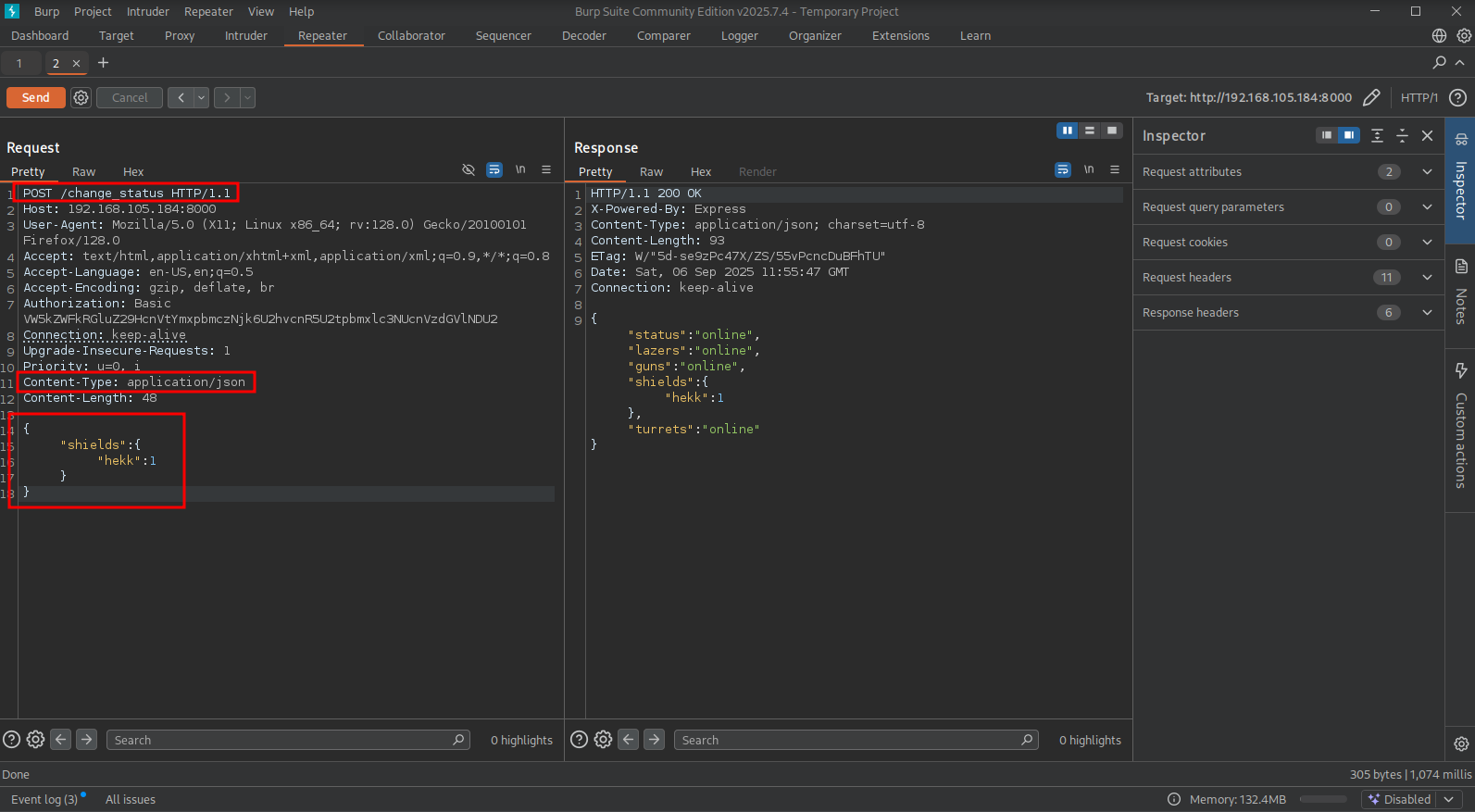Switch to the Intruder tab
Viewport: 1475px width, 812px height.
(245, 35)
